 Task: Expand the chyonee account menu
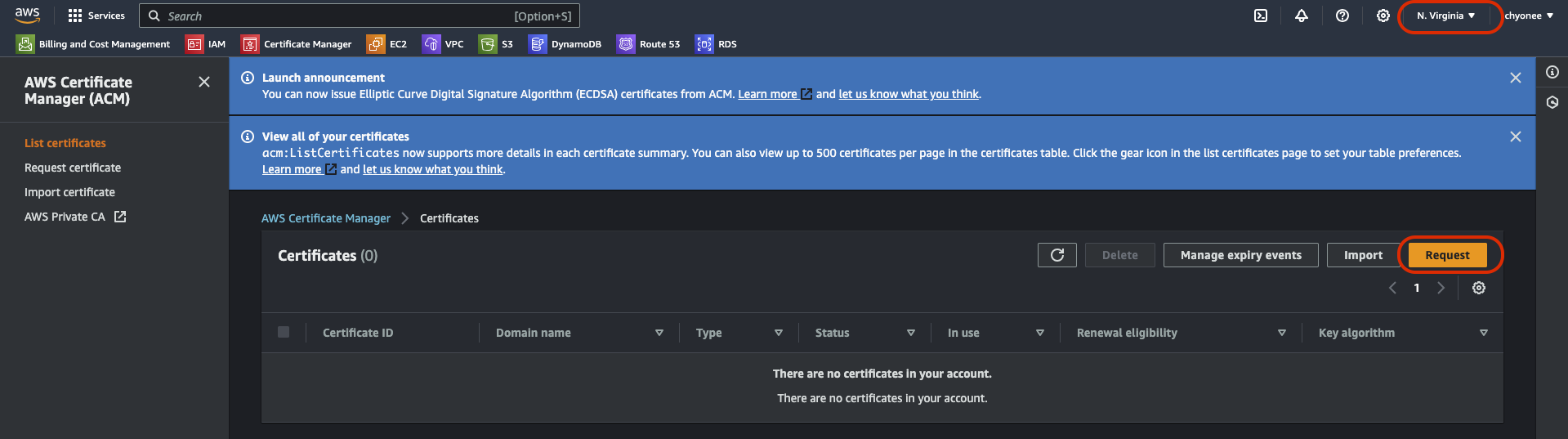click(1529, 16)
